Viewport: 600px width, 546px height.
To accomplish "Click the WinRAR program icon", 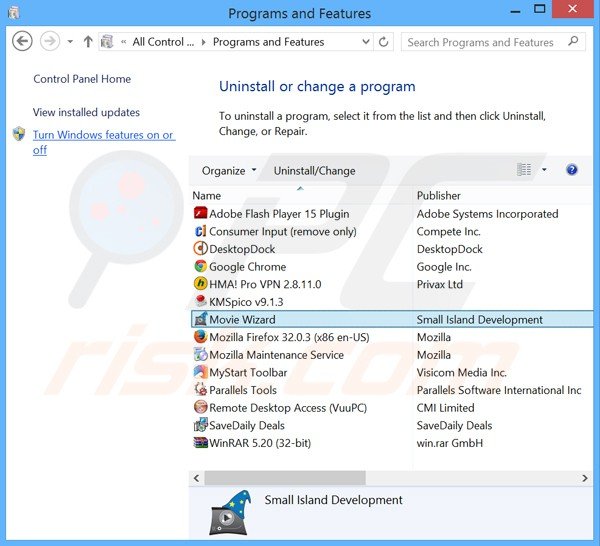I will pos(201,443).
